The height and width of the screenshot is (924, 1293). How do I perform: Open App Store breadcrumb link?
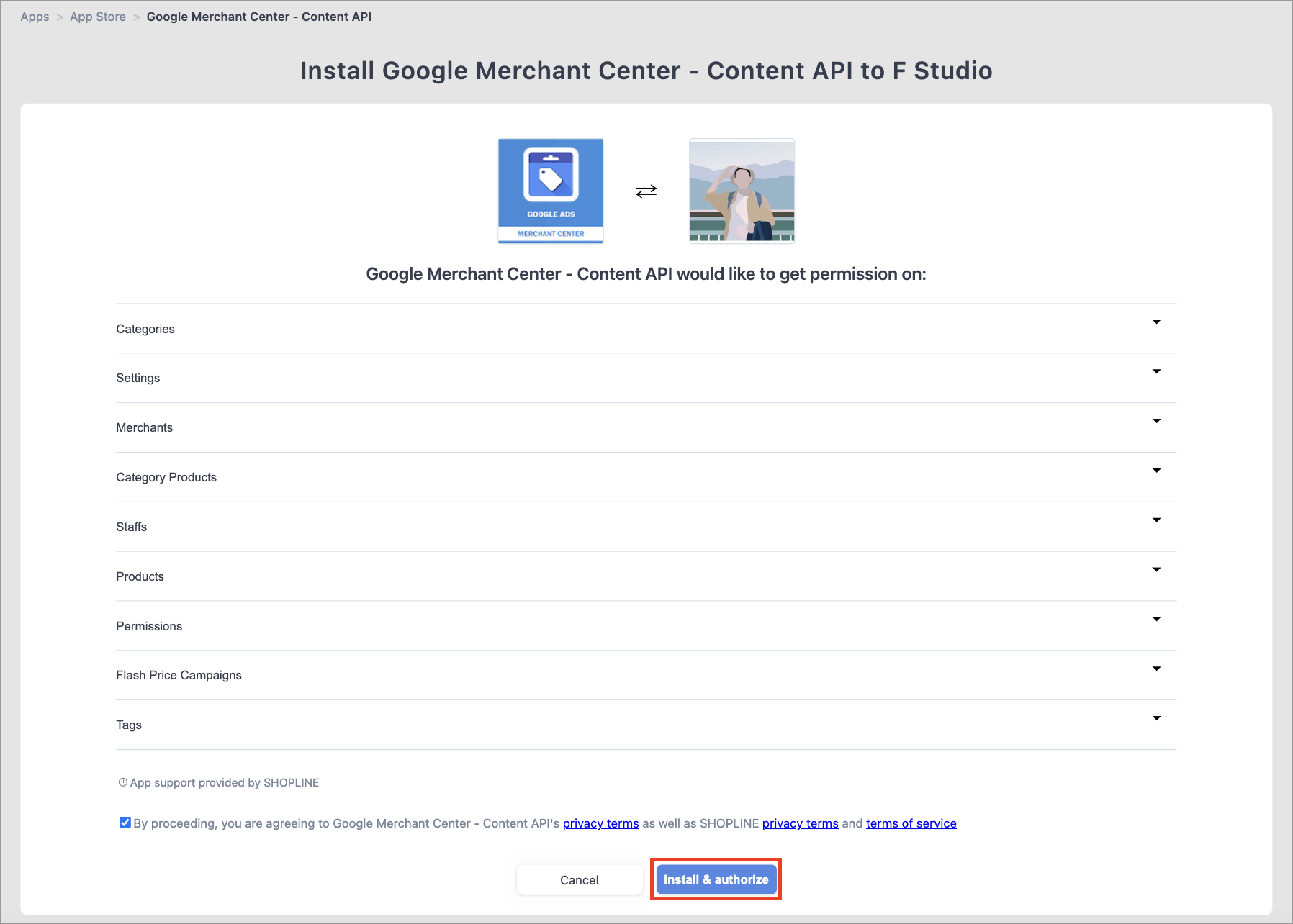click(98, 17)
